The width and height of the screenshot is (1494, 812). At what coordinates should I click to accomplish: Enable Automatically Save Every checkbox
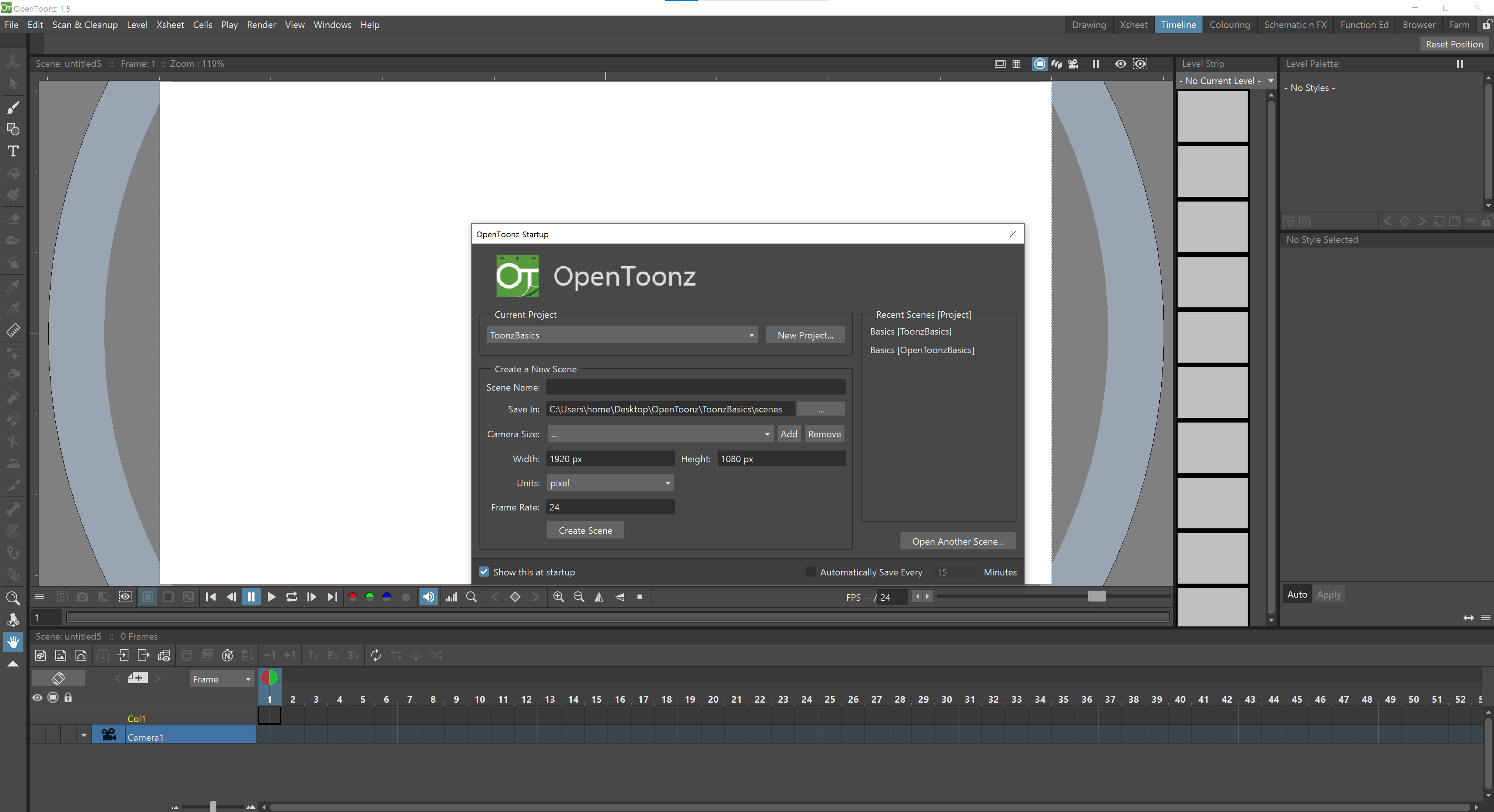pyautogui.click(x=810, y=572)
